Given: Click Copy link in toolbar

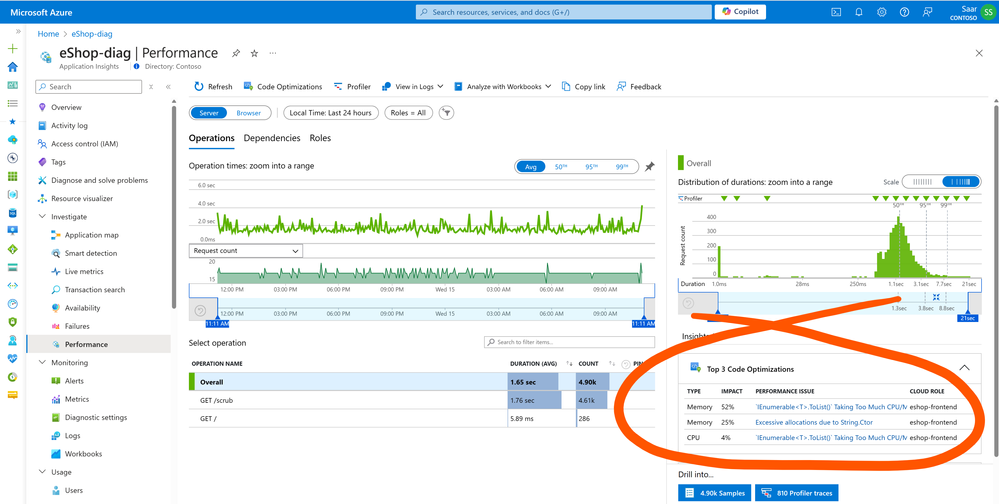Looking at the screenshot, I should click(584, 87).
